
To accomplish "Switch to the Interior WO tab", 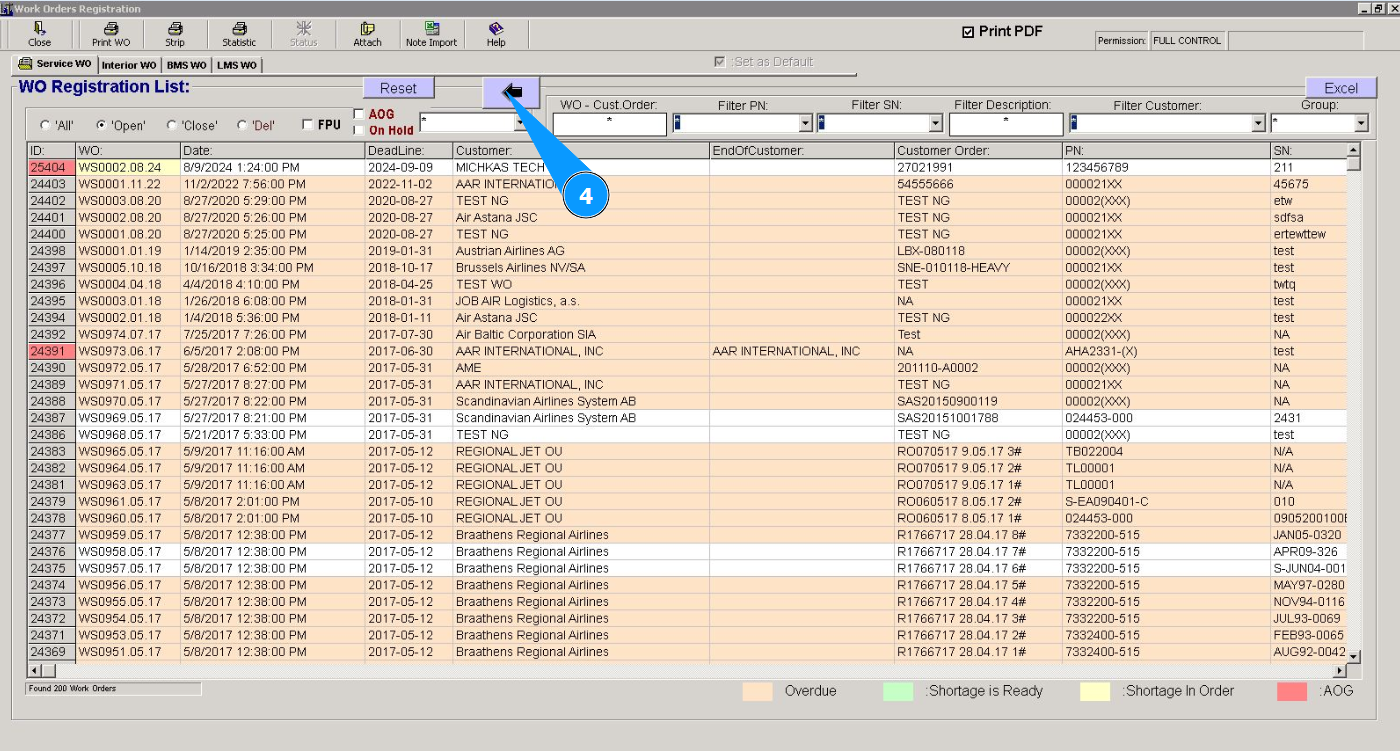I will point(129,65).
